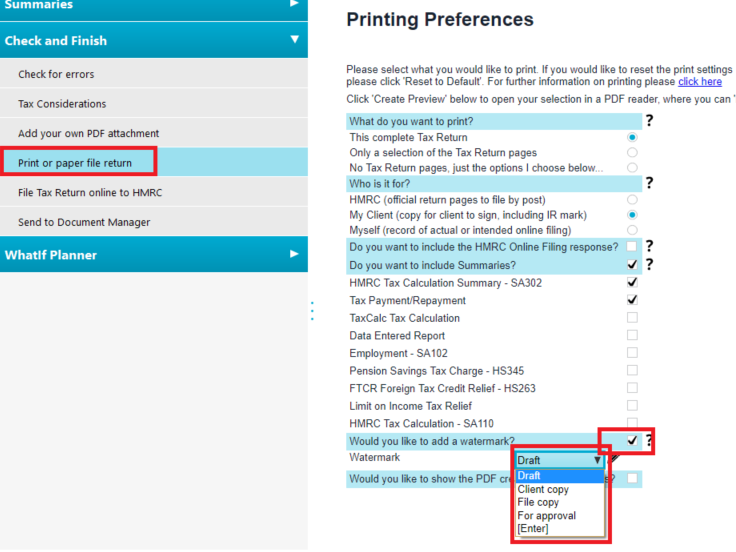
Task: Pick 'For approval' watermark option
Action: click(x=547, y=516)
